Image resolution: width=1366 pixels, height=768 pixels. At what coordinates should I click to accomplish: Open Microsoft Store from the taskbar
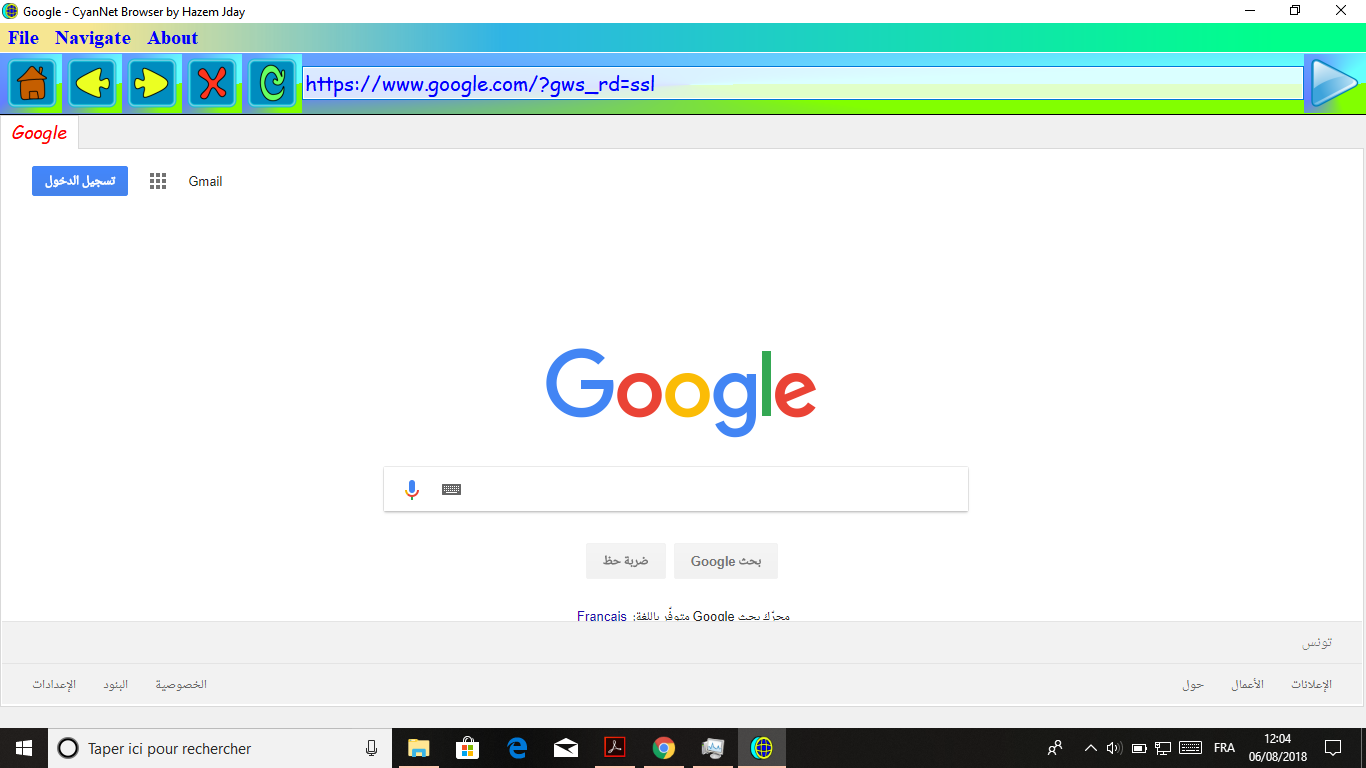[x=467, y=748]
